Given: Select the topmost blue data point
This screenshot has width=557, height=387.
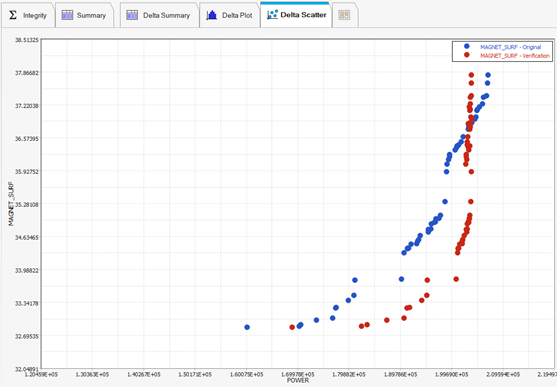Looking at the screenshot, I should click(x=488, y=75).
